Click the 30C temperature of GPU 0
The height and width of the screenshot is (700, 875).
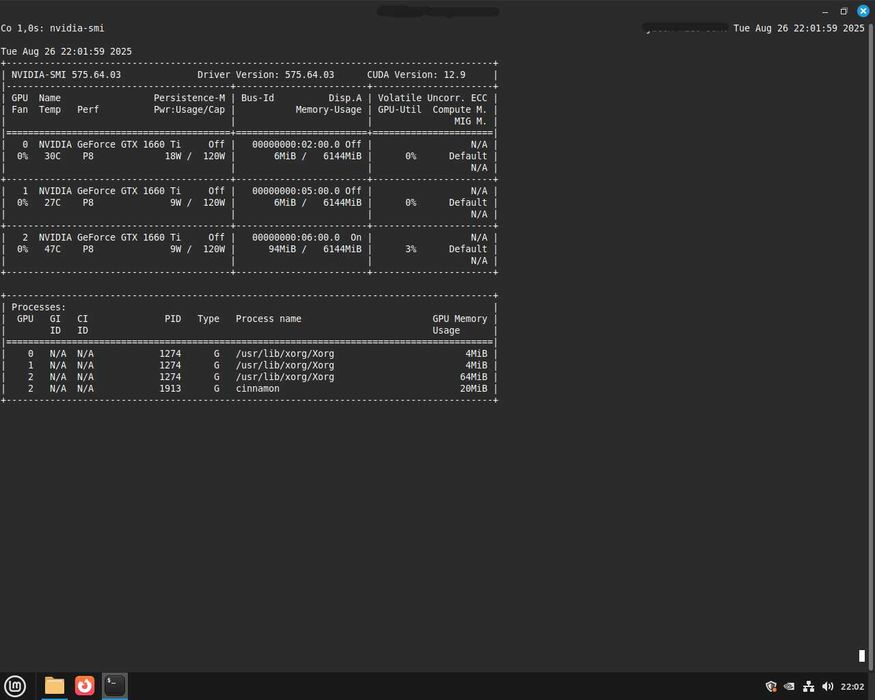pos(52,156)
